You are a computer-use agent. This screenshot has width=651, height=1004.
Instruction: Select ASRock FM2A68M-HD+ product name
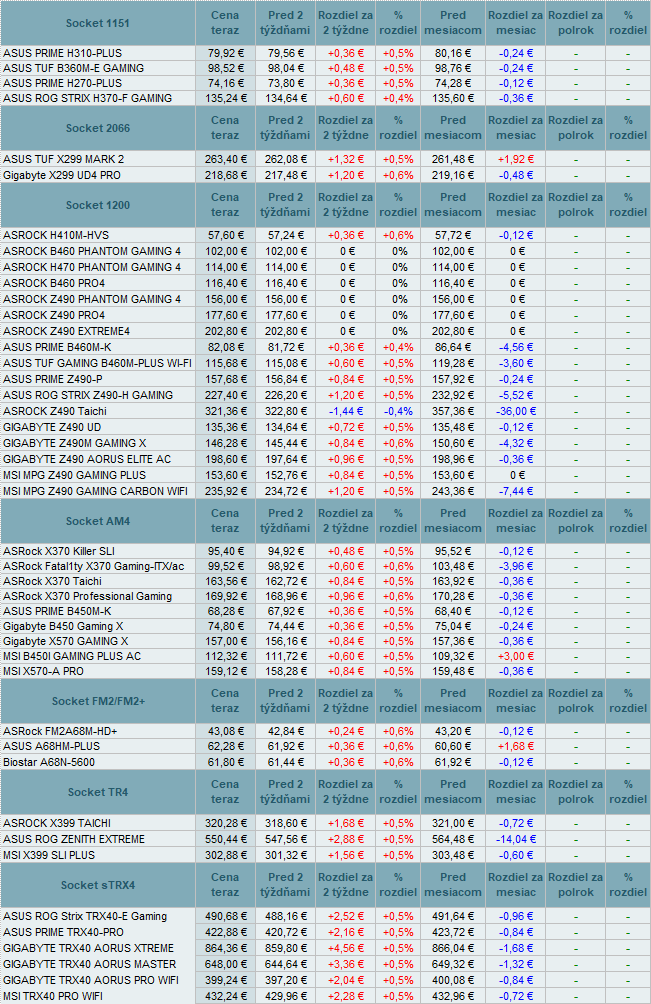[60, 731]
